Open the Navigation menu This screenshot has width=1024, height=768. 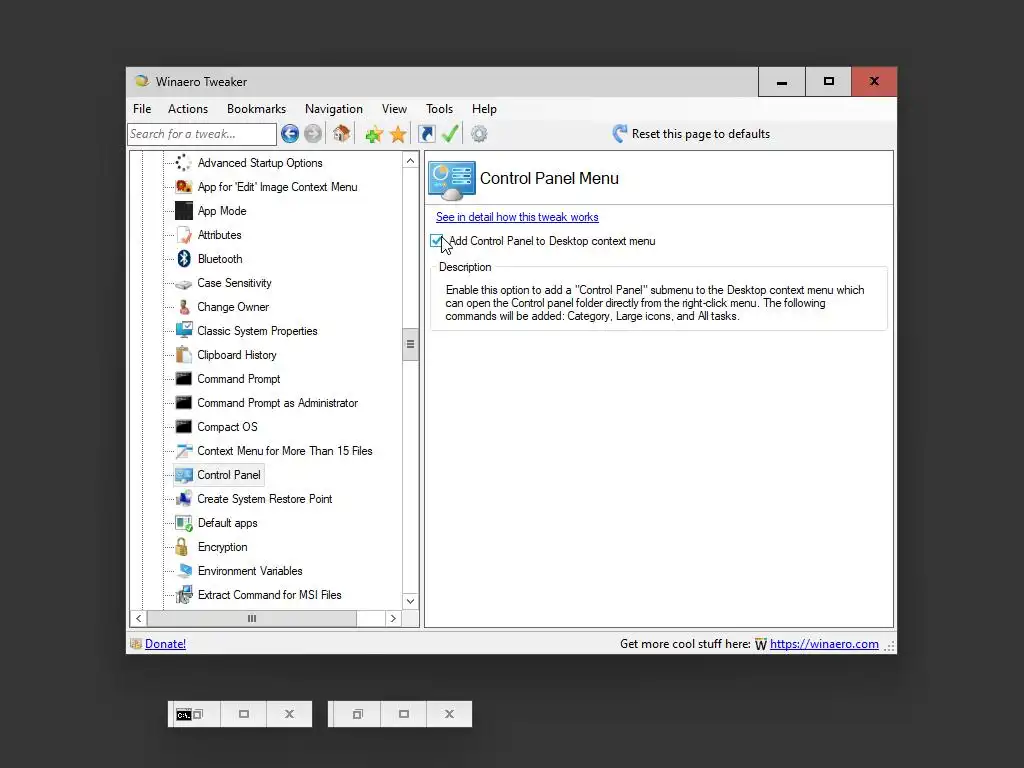[334, 109]
